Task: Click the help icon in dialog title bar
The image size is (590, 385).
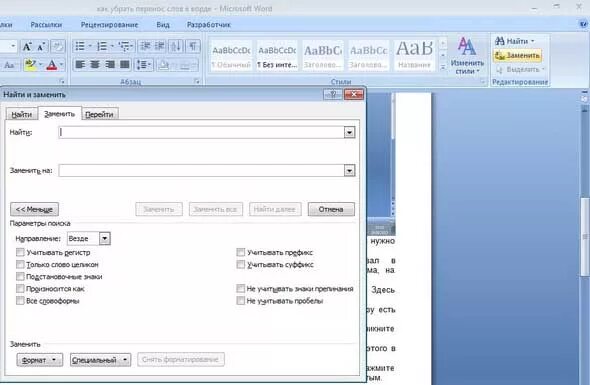Action: coord(333,94)
